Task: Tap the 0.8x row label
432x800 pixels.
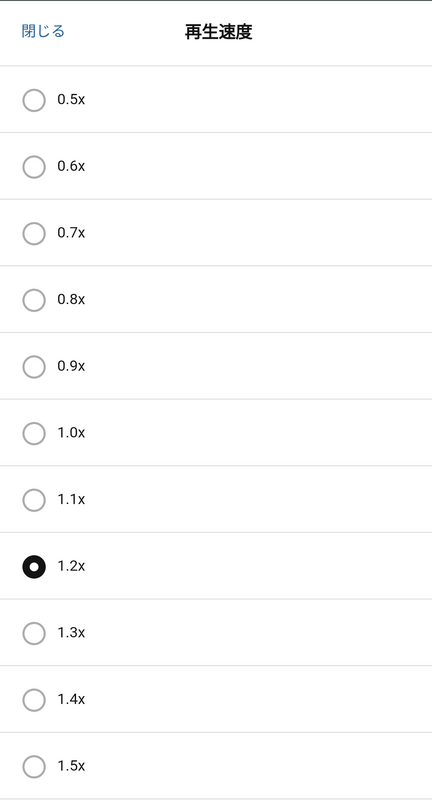Action: 71,299
